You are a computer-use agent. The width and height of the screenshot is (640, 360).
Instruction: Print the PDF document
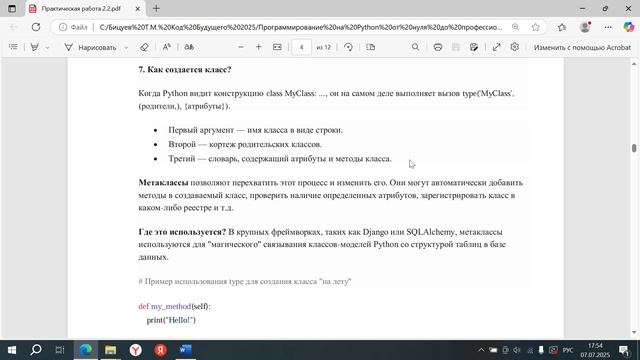(438, 47)
